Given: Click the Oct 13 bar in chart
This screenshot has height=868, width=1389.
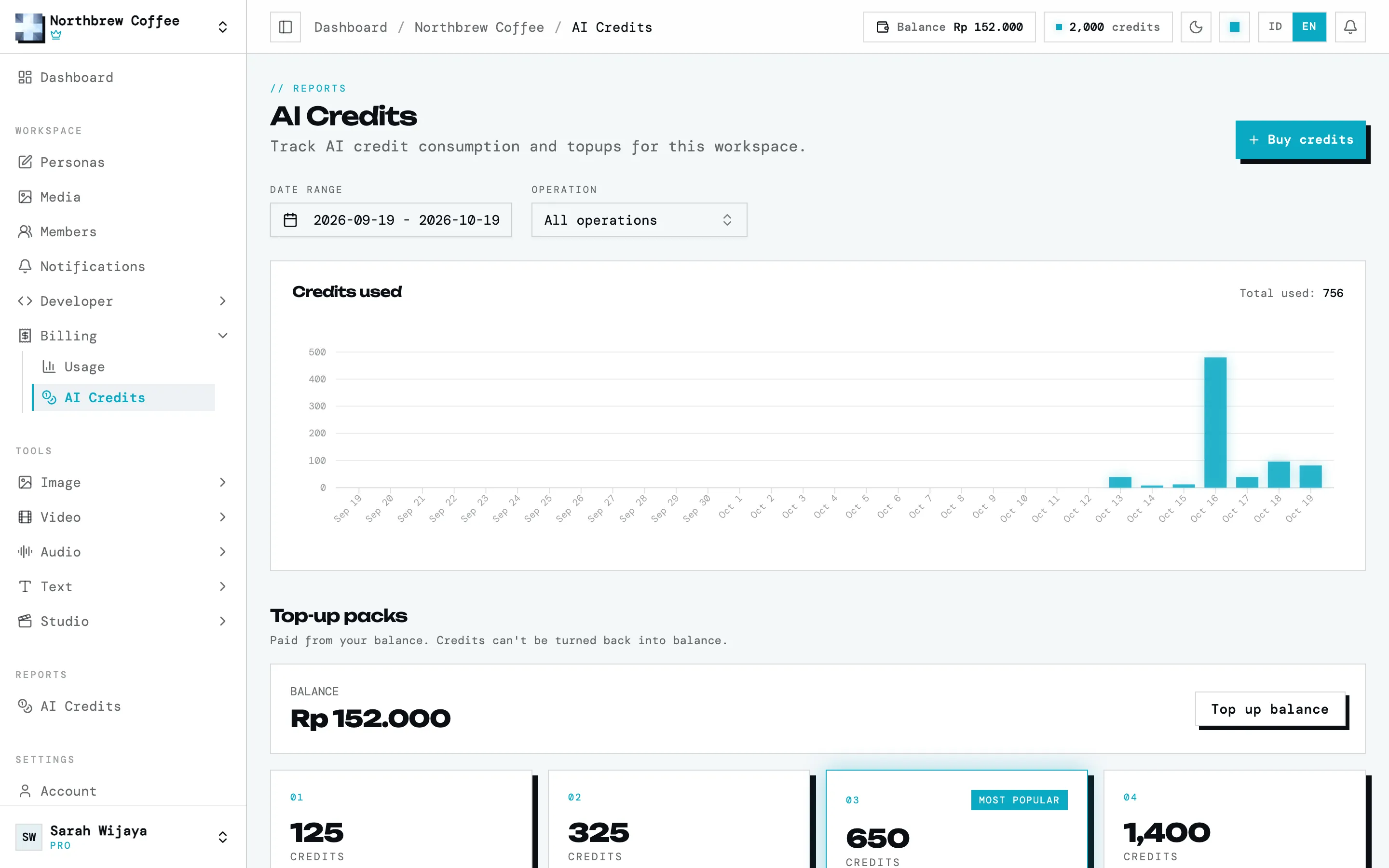Looking at the screenshot, I should click(x=1120, y=482).
